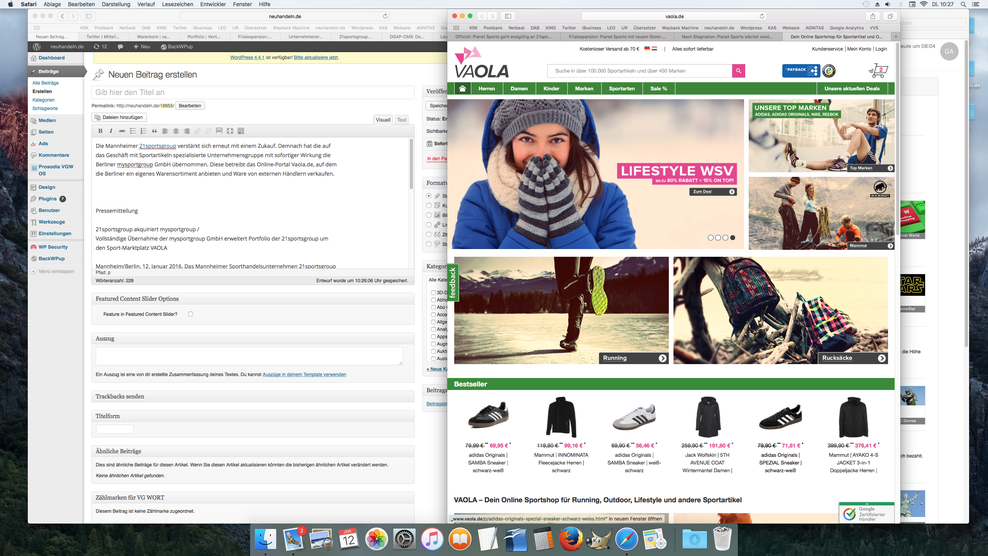Switch editor to the Text tab
Viewport: 988px width, 556px height.
401,120
